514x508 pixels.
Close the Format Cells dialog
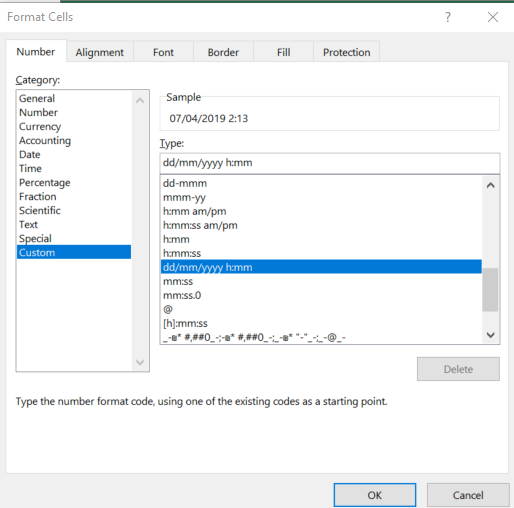(x=493, y=17)
